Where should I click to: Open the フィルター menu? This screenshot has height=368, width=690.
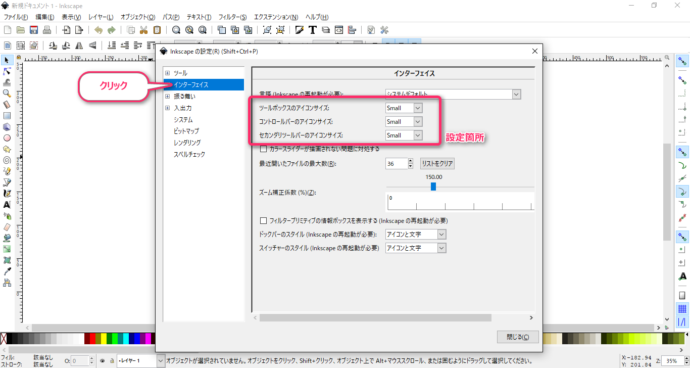[232, 17]
